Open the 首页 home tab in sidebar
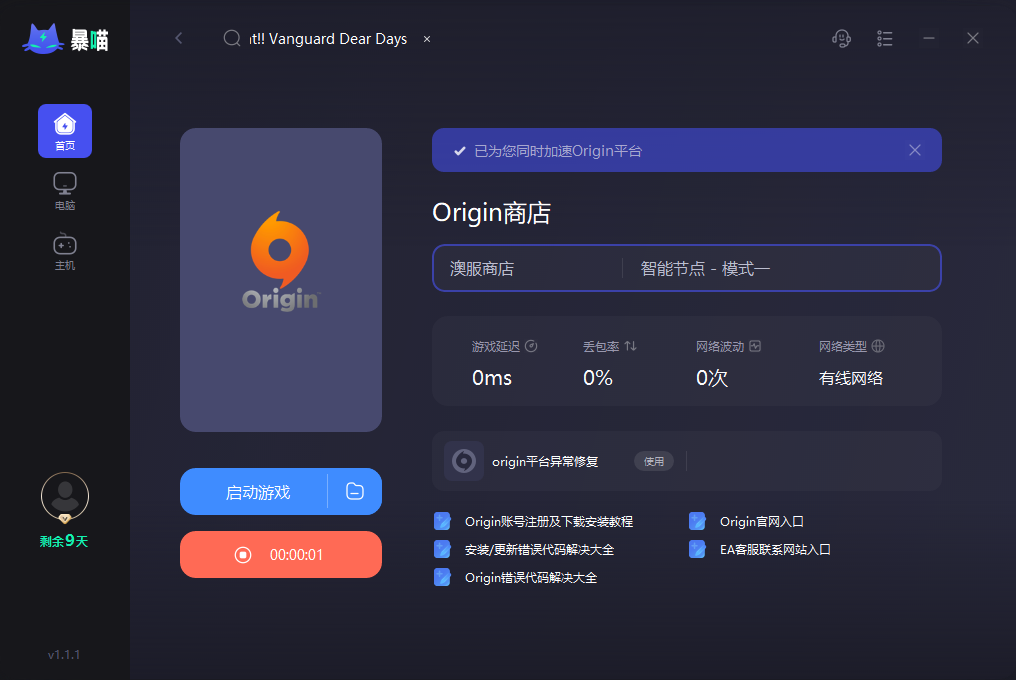1016x680 pixels. pyautogui.click(x=65, y=131)
